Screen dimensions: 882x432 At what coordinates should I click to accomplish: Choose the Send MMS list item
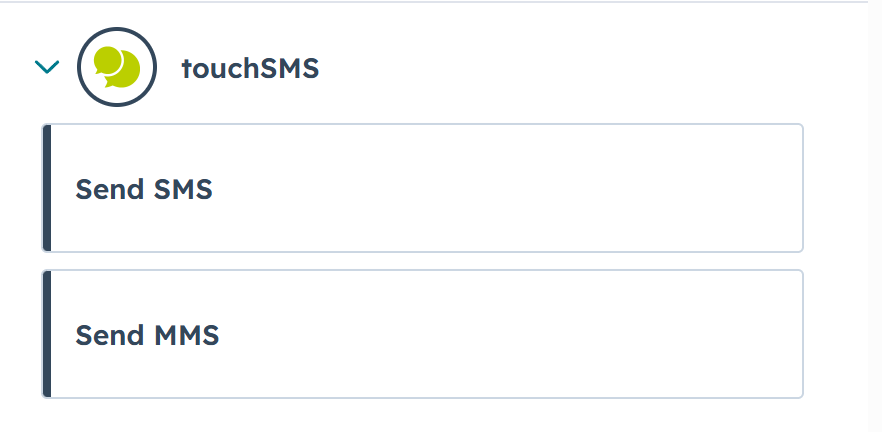click(422, 334)
